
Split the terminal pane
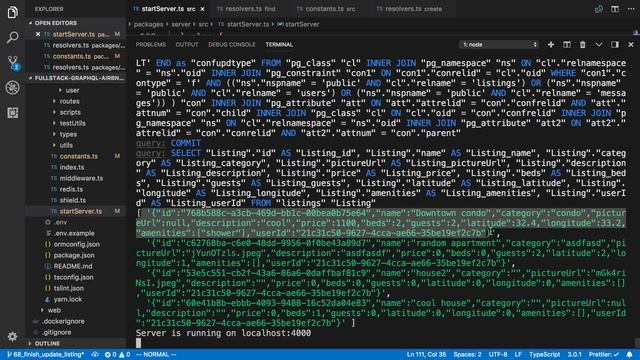(567, 44)
